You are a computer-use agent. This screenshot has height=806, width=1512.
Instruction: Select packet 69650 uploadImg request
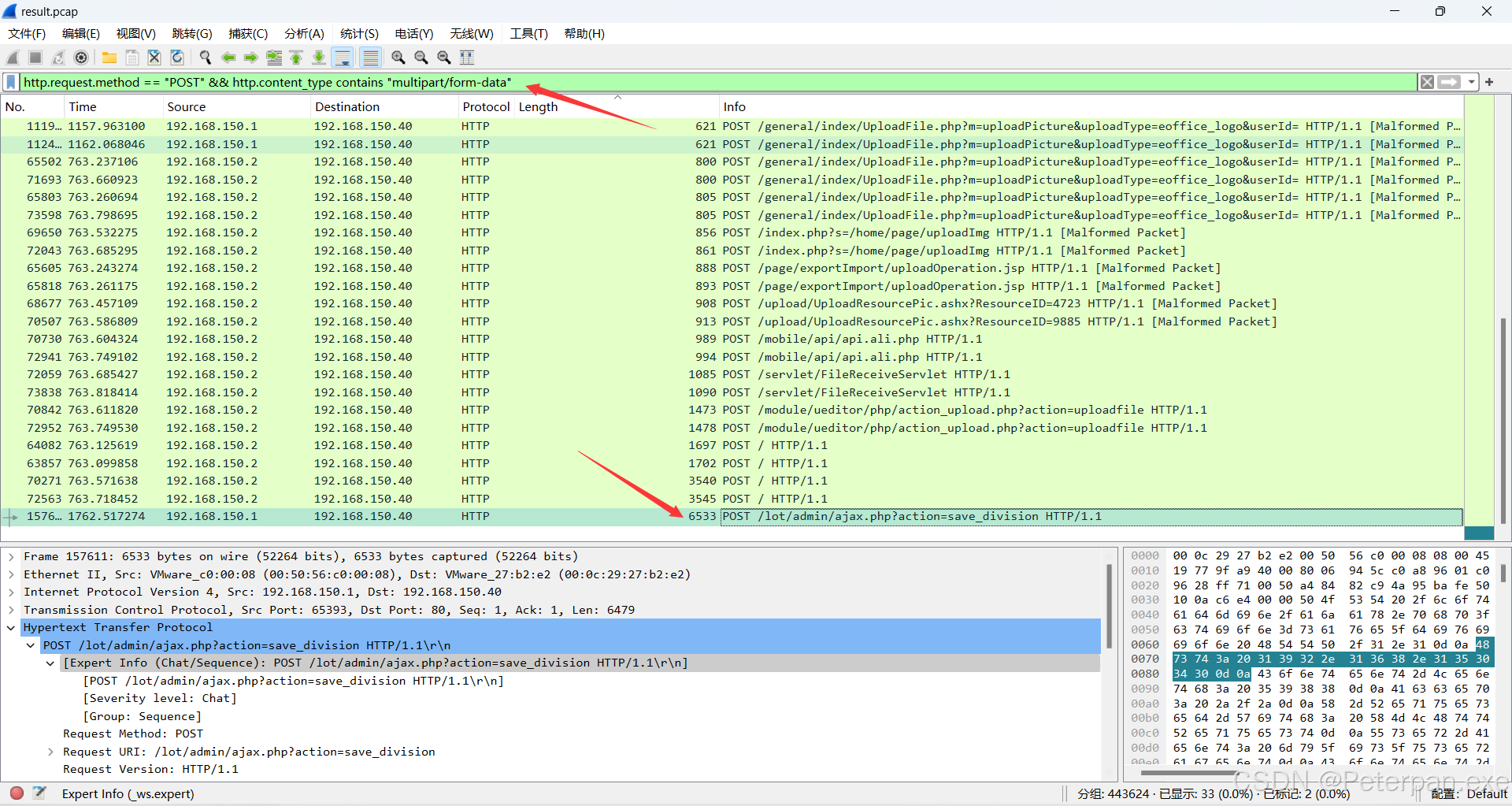[732, 232]
